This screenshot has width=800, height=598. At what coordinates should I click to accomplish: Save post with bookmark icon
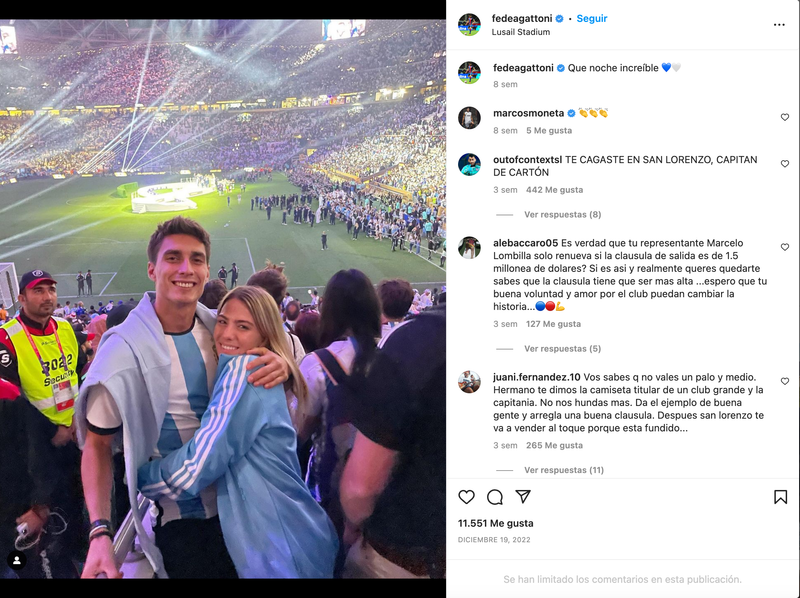click(780, 497)
